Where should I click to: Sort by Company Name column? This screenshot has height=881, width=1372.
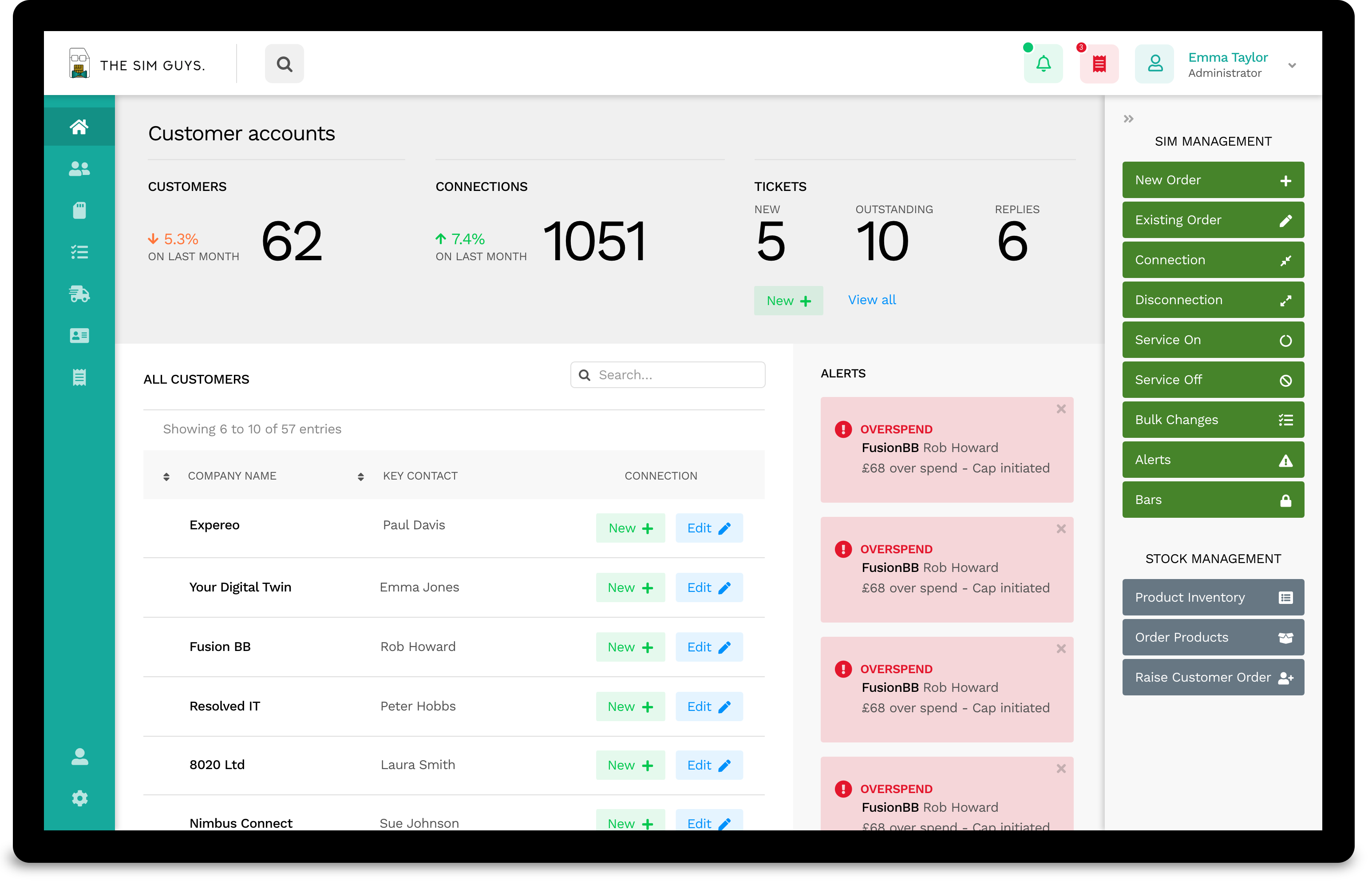pyautogui.click(x=166, y=476)
